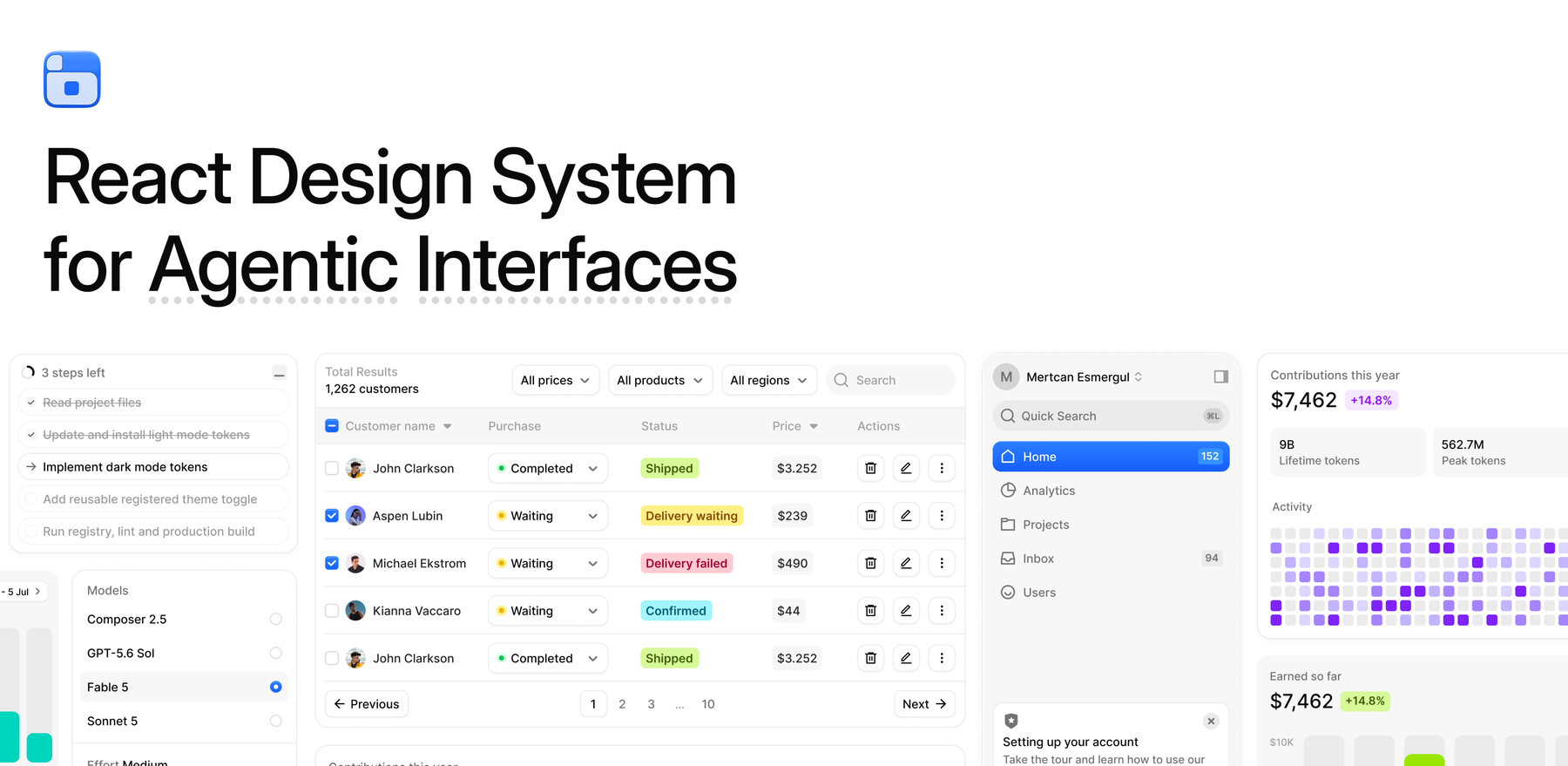Select the Composer 2.5 model radio
The width and height of the screenshot is (1568, 766).
[x=275, y=619]
